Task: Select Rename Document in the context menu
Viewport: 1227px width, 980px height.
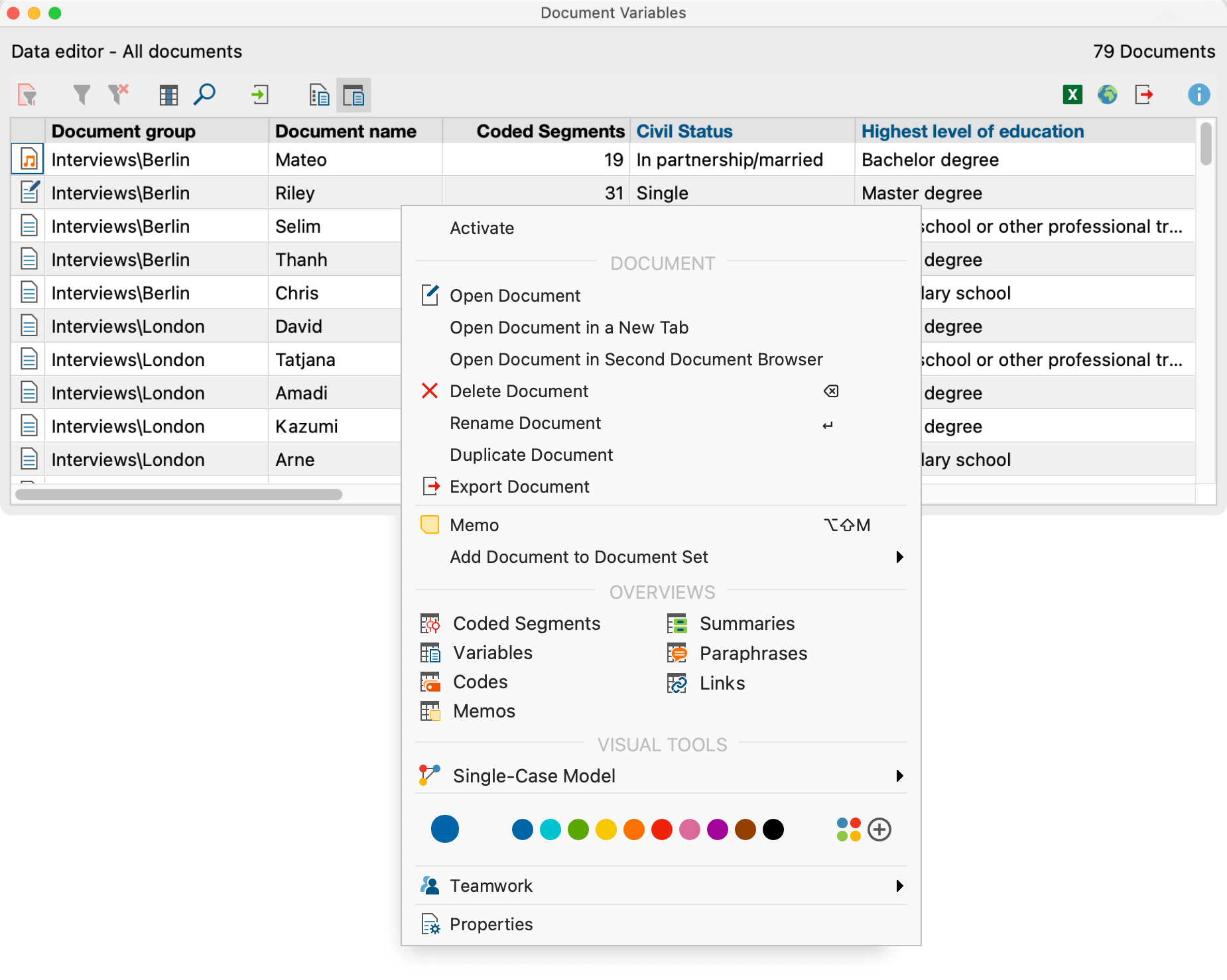Action: point(525,423)
